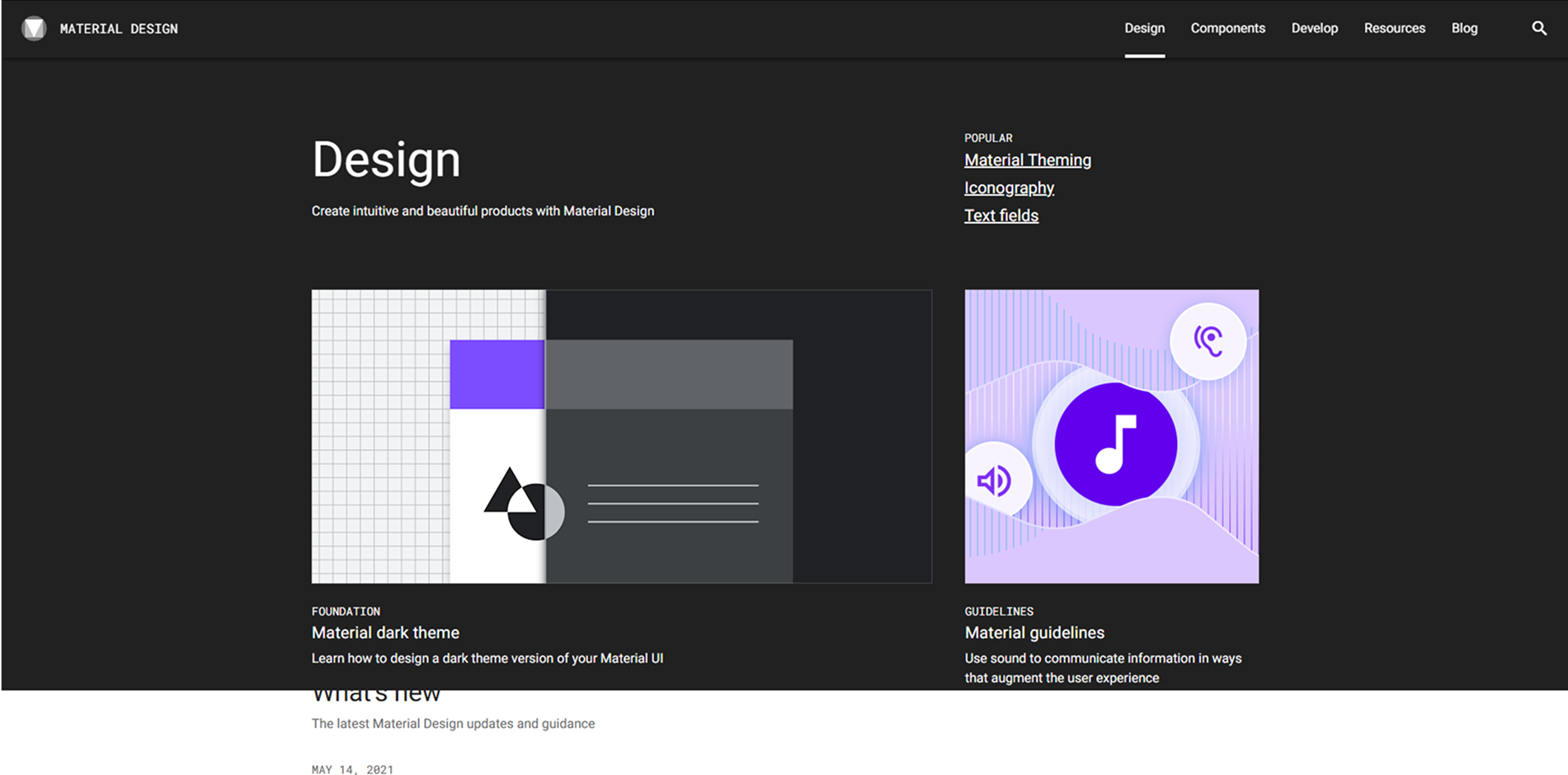Open the Material guidelines sound thumbnail
Screen dimensions: 1568x775
coord(1112,436)
